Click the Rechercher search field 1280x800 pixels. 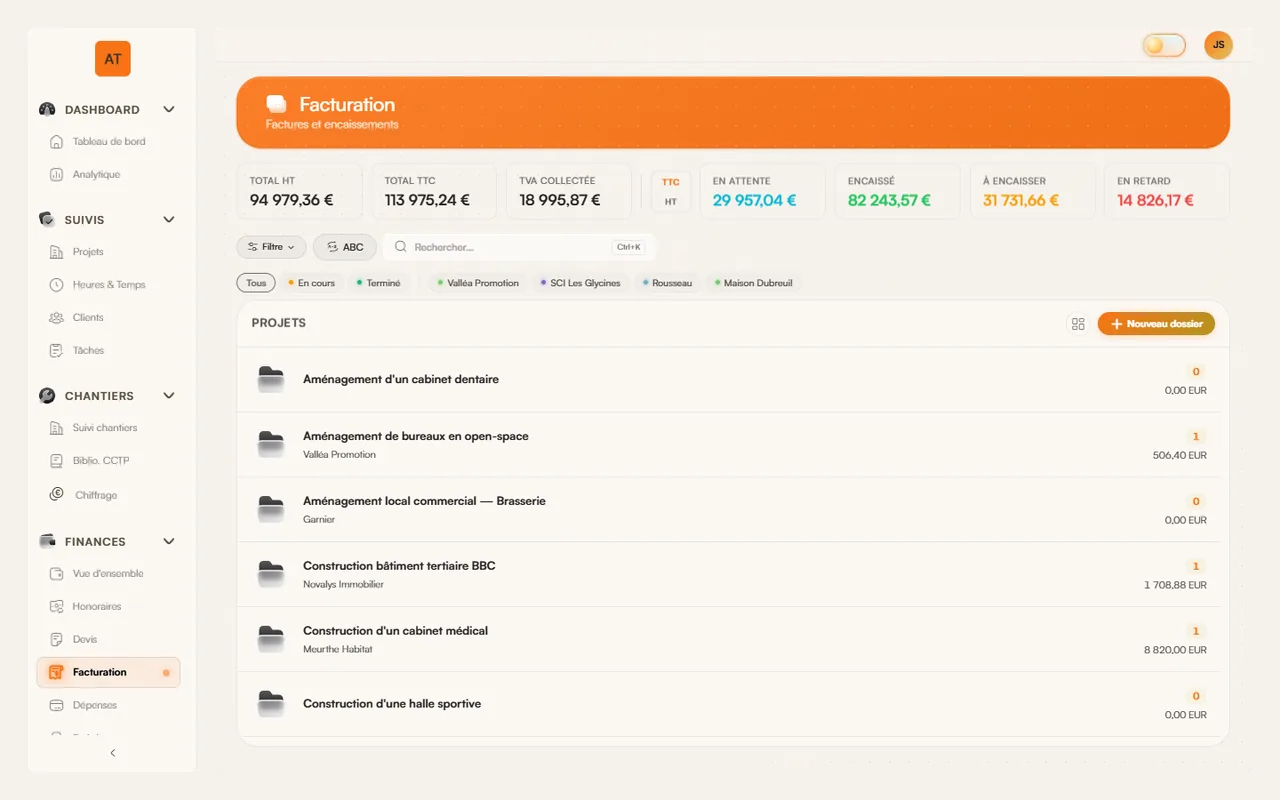coord(519,247)
